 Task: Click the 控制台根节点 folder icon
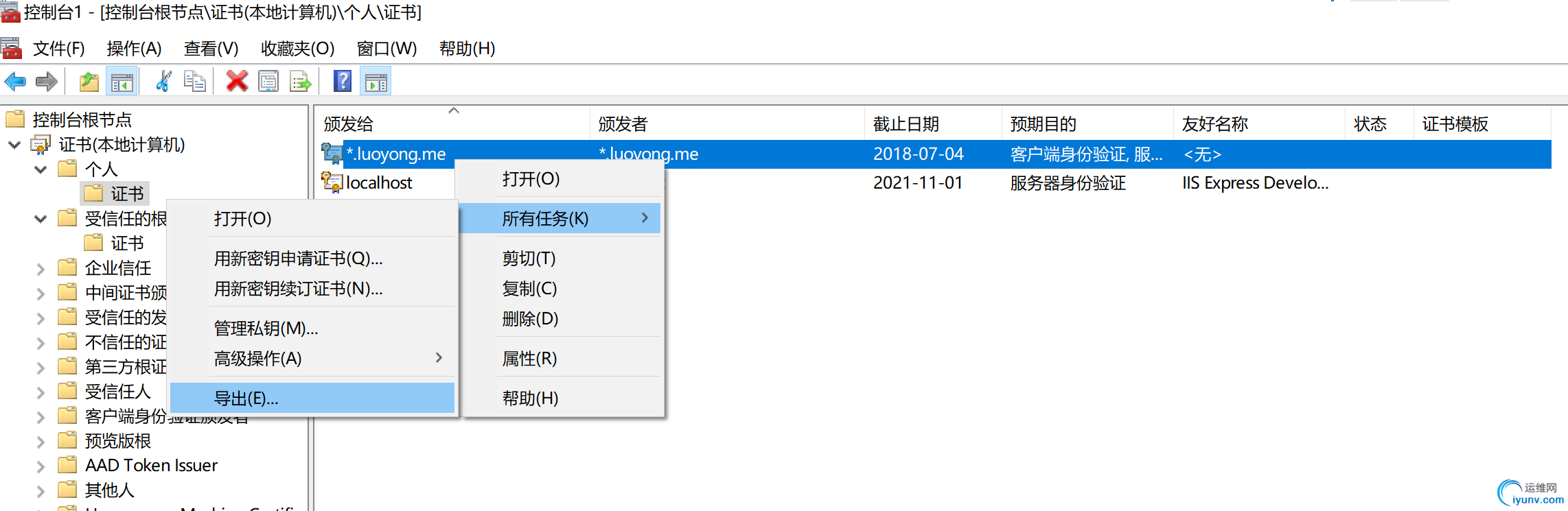click(x=15, y=119)
